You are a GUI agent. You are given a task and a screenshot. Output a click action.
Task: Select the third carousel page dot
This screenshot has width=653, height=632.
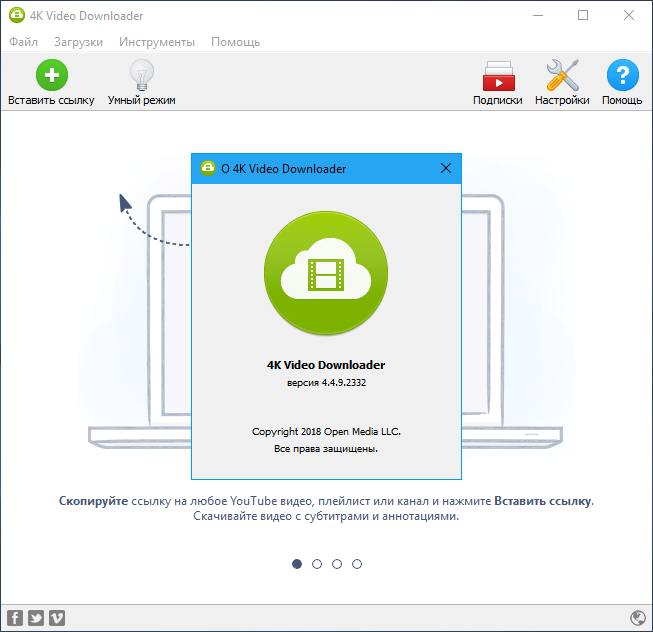click(337, 564)
